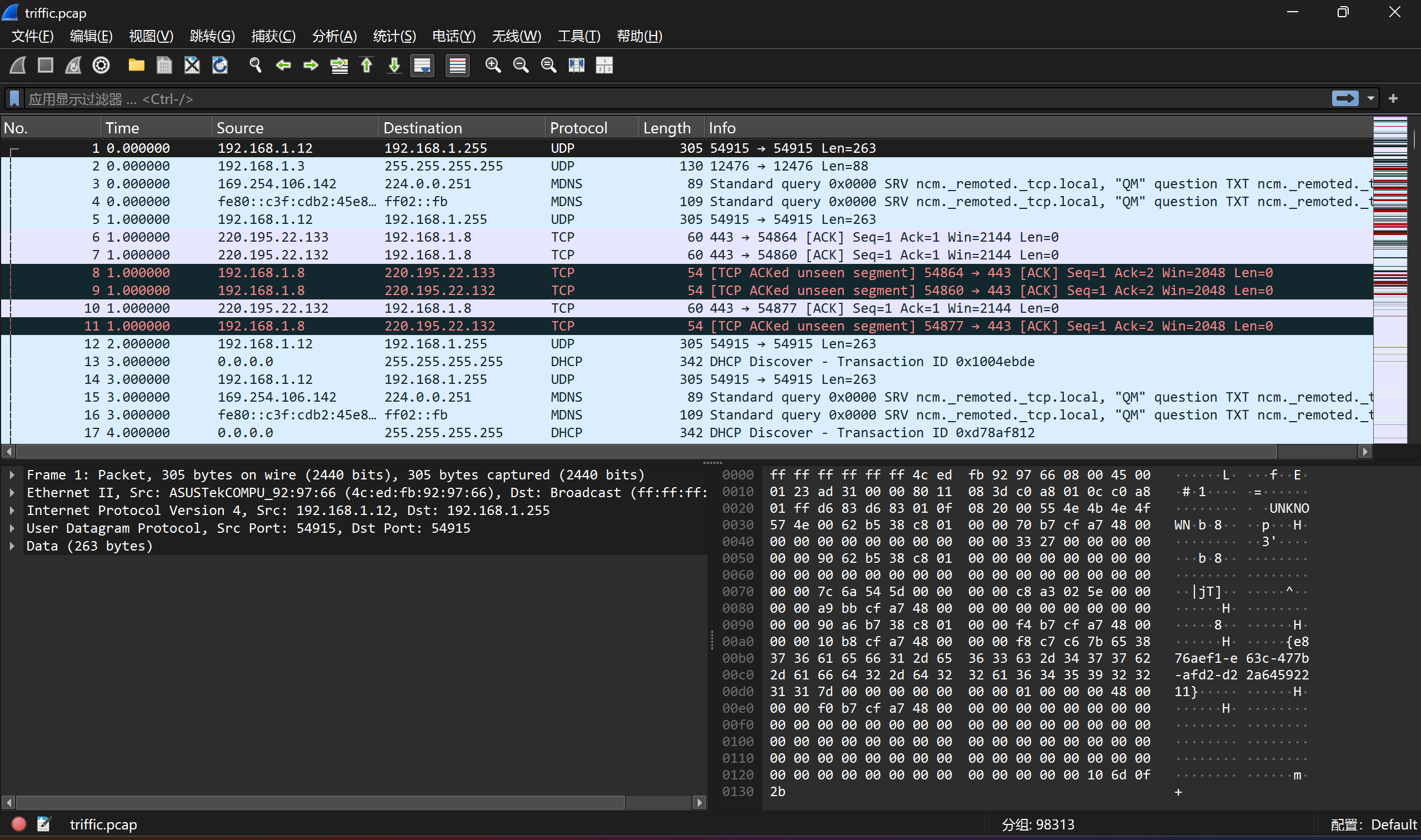Click the find packet magnifier icon
The image size is (1421, 840).
coord(255,65)
